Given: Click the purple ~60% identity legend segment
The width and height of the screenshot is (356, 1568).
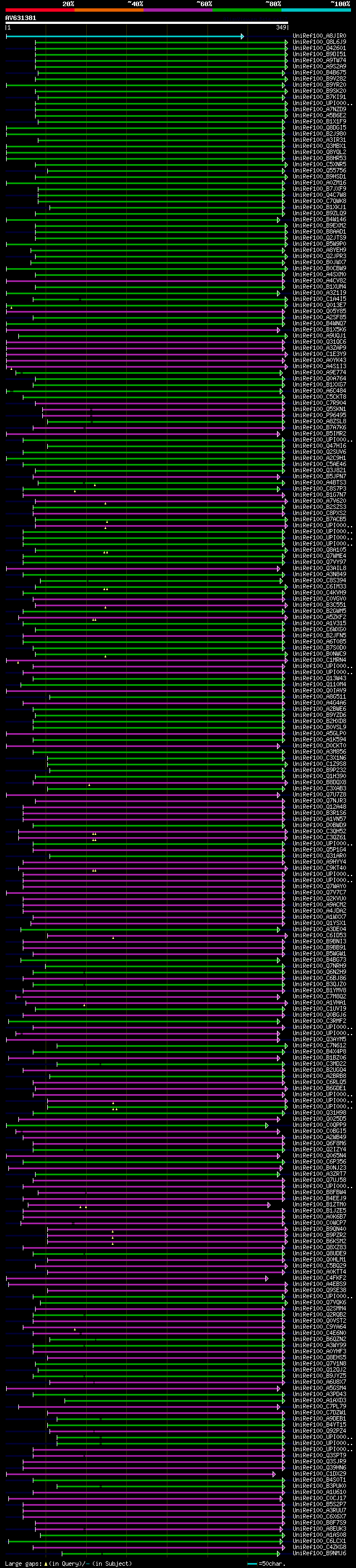Looking at the screenshot, I should point(177,10).
